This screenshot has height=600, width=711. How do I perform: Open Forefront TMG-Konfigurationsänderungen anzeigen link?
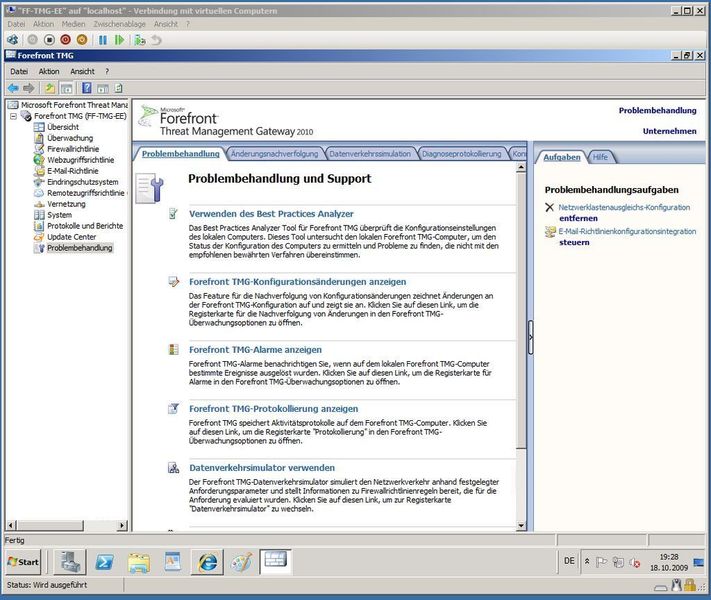point(297,282)
